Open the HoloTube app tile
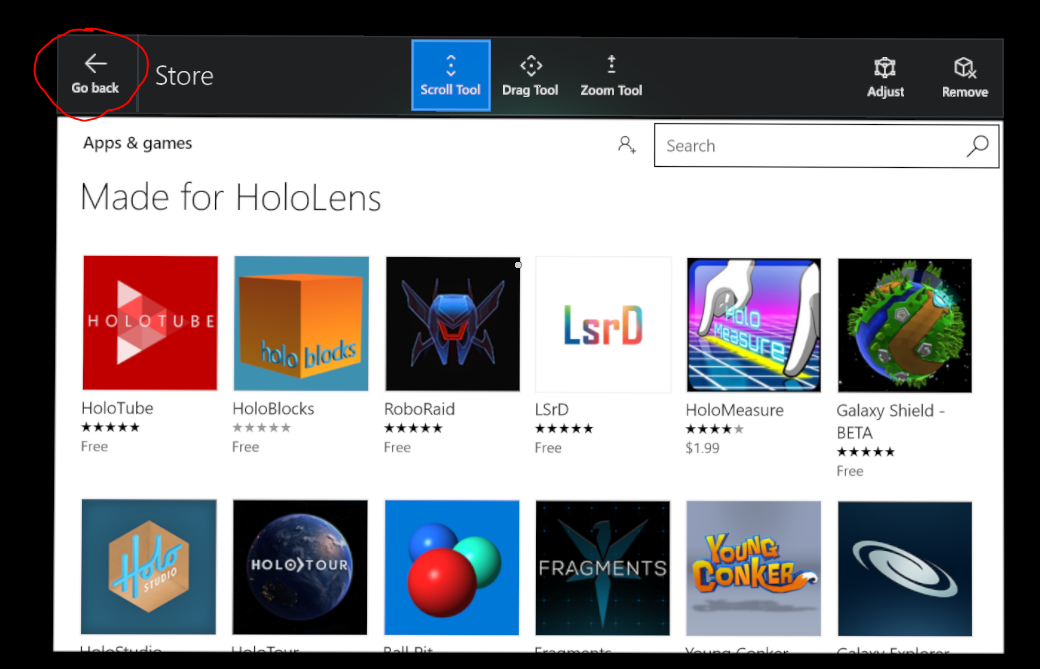 click(x=151, y=323)
